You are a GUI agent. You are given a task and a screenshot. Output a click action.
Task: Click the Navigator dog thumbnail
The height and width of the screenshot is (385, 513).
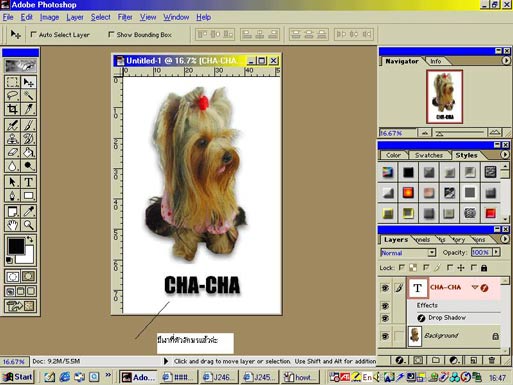point(445,96)
